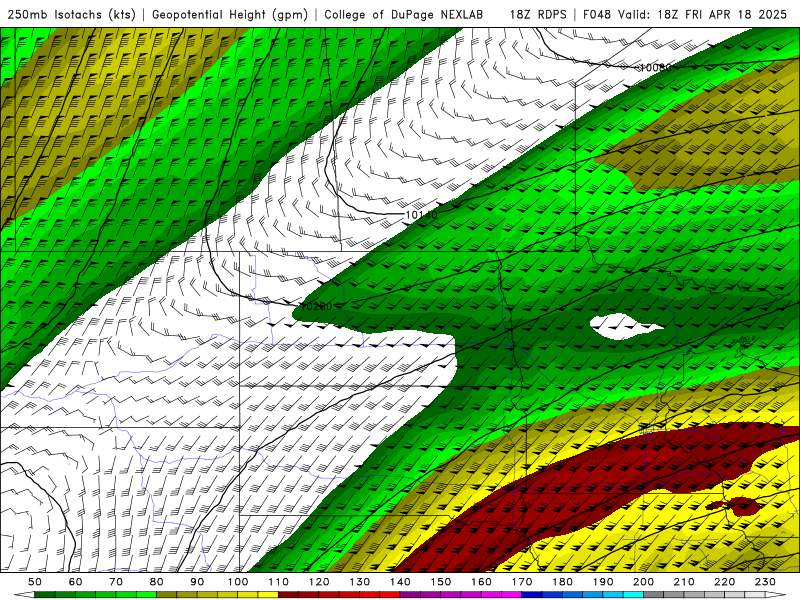The height and width of the screenshot is (600, 800).
Task: Click the 10080 height contour label
Action: tap(655, 67)
